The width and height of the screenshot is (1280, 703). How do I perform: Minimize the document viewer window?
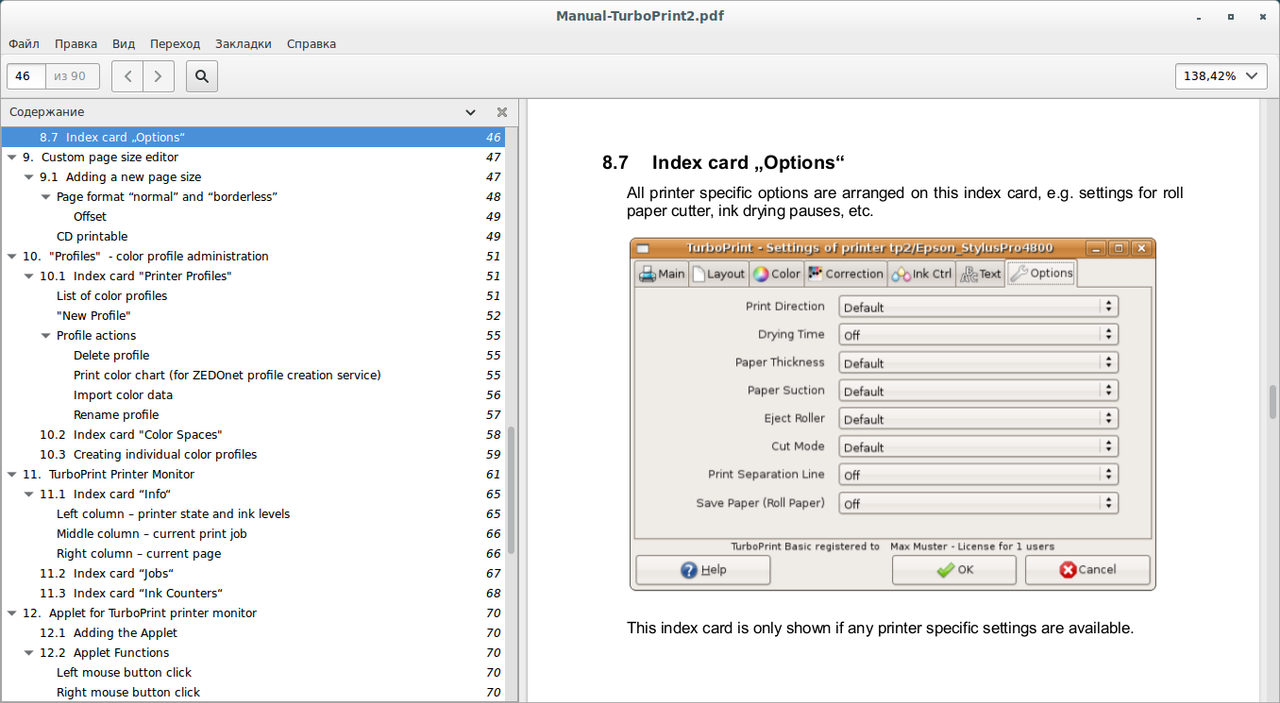click(x=1200, y=16)
